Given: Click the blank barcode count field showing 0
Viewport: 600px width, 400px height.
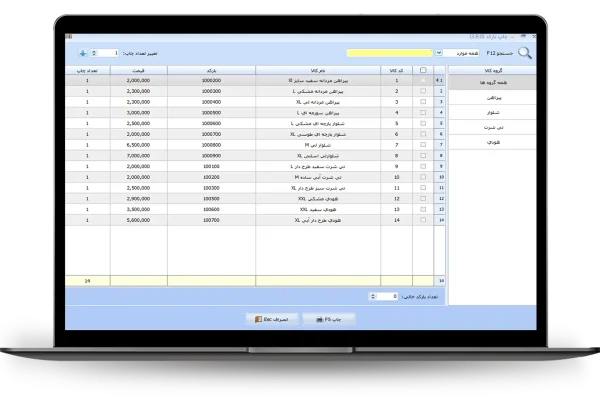Looking at the screenshot, I should tap(387, 296).
